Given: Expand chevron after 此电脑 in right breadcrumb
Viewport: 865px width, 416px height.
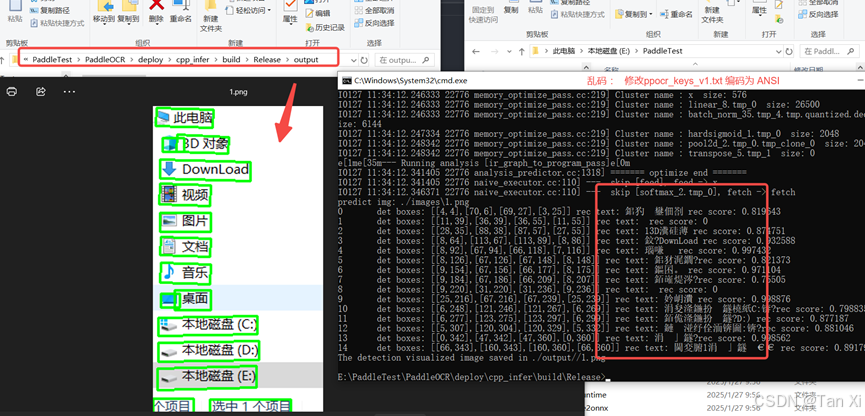Looking at the screenshot, I should click(580, 51).
